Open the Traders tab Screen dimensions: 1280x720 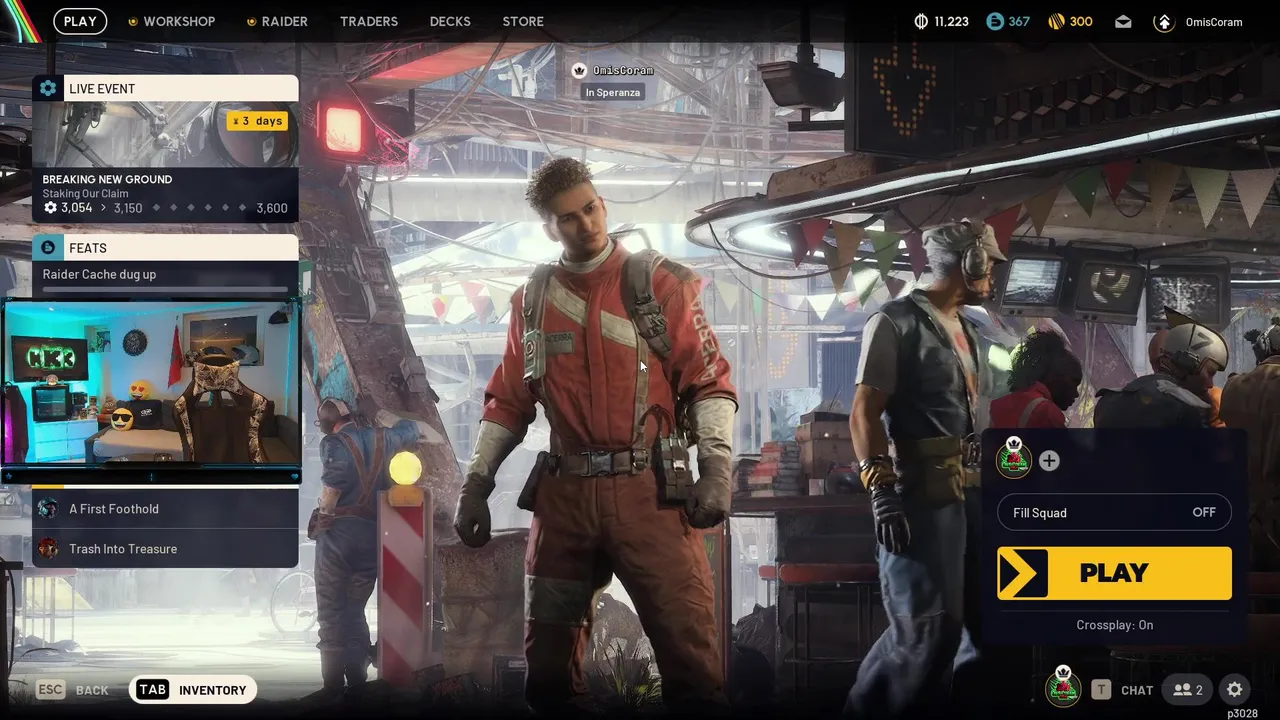coord(369,21)
